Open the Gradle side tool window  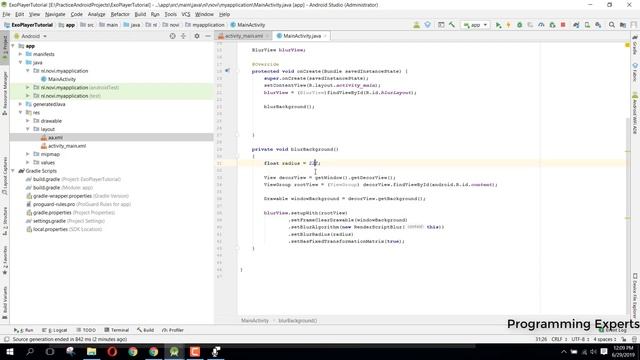pos(635,45)
